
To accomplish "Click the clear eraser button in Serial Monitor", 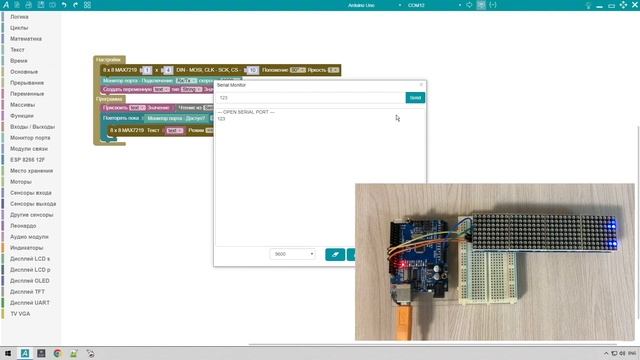I will click(335, 254).
